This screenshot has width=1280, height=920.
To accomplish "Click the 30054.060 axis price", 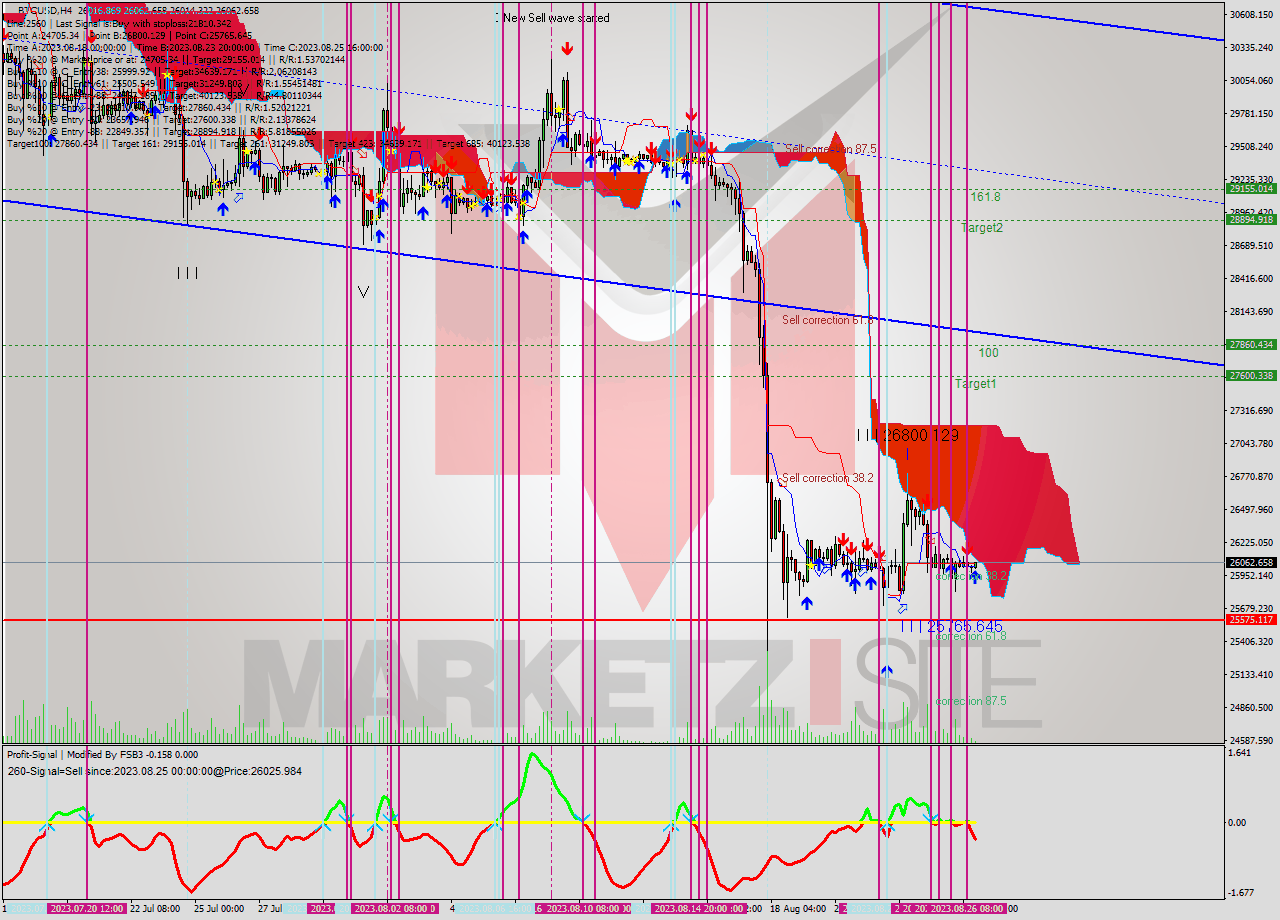I will 1251,80.
